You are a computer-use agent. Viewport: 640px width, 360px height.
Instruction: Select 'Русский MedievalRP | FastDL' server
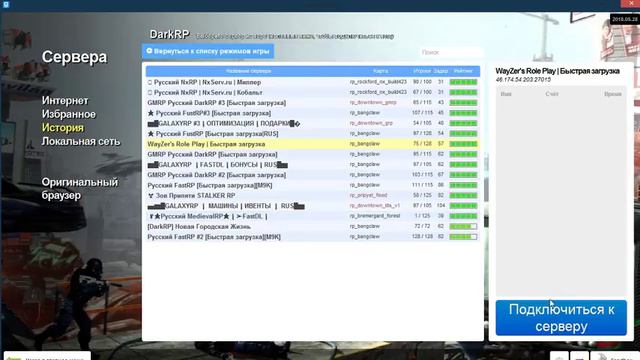pos(313,216)
